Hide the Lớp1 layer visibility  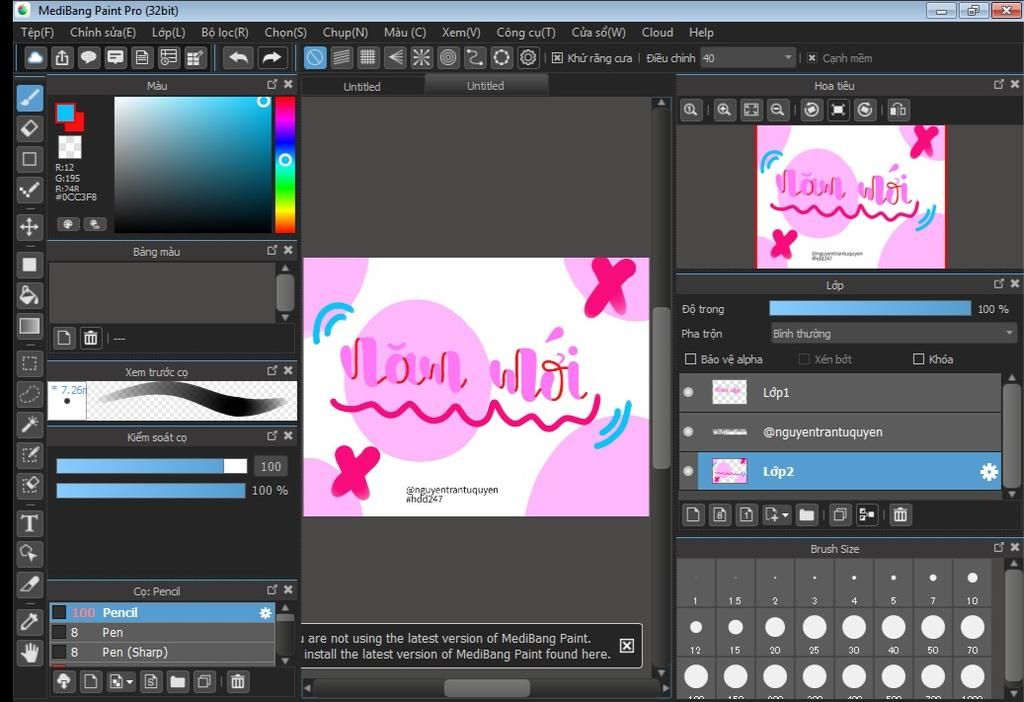[688, 392]
